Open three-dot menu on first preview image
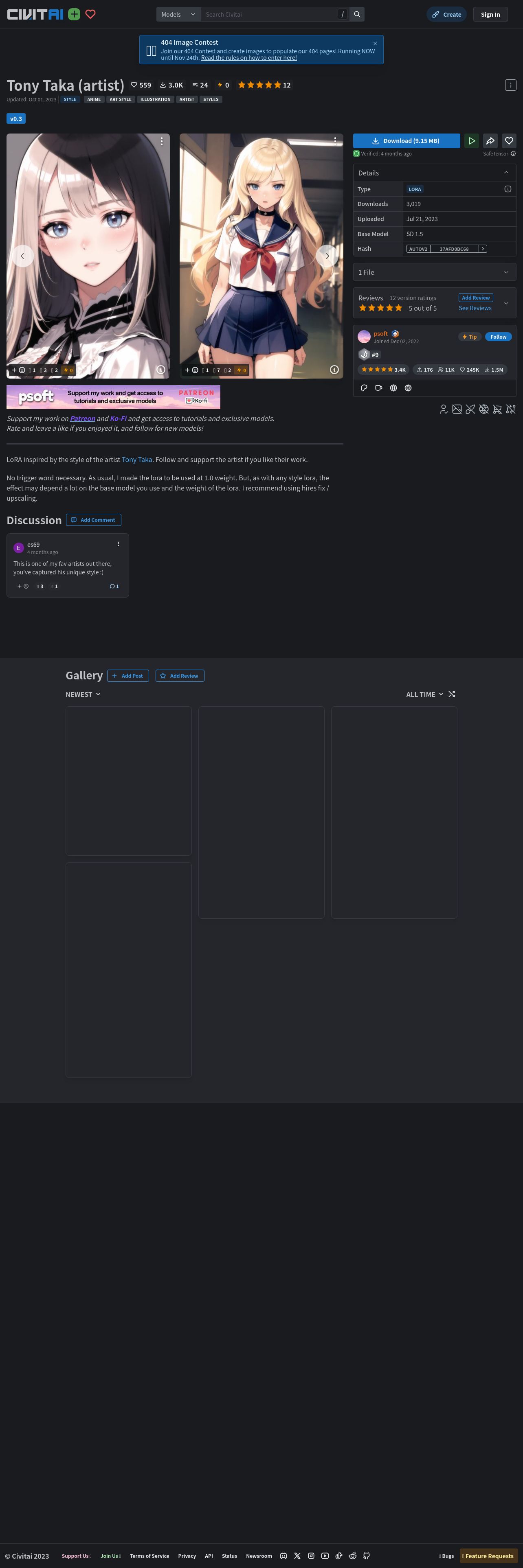Viewport: 523px width, 1568px height. pyautogui.click(x=161, y=141)
